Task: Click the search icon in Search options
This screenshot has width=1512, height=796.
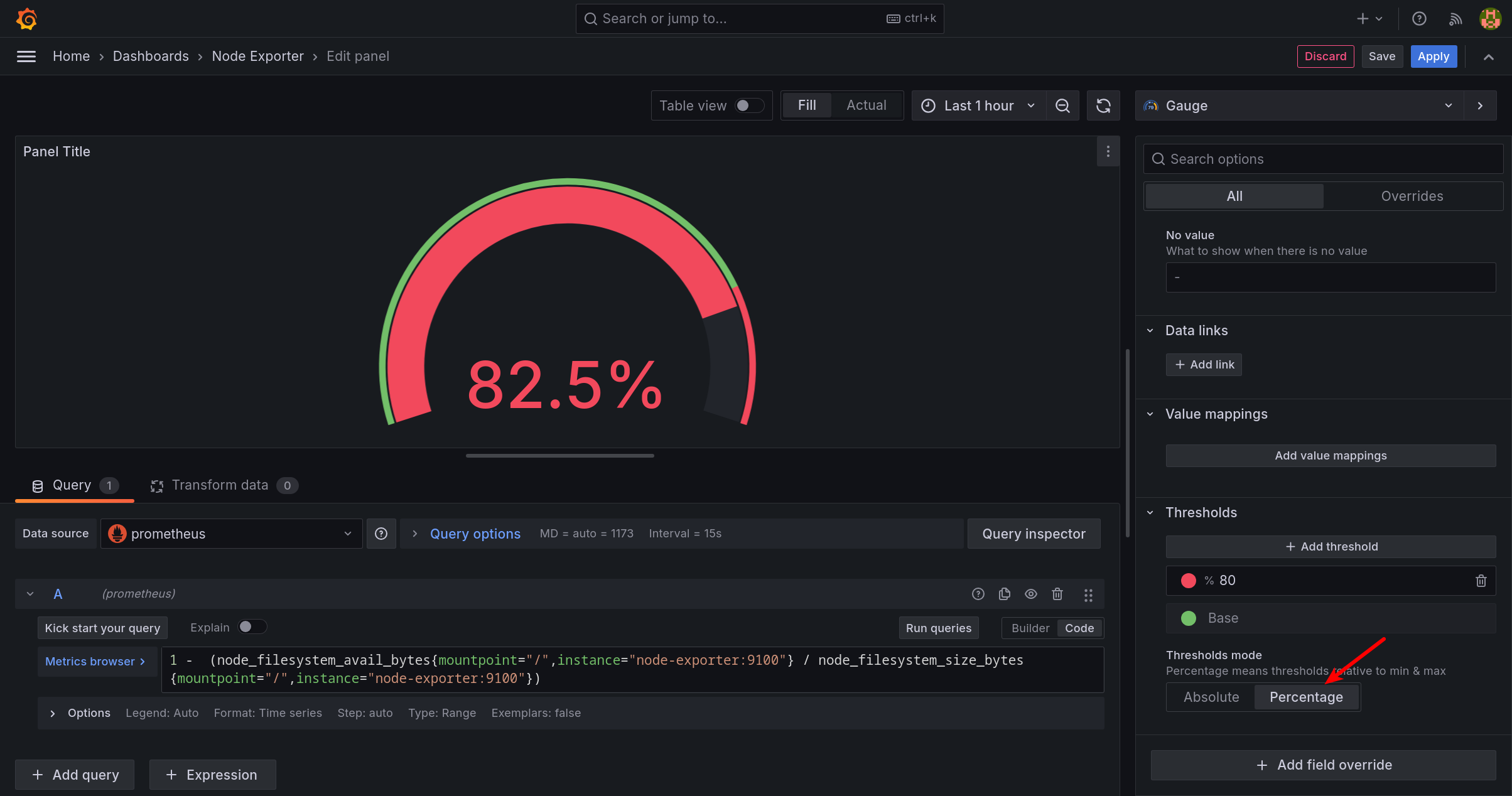Action: [1158, 159]
